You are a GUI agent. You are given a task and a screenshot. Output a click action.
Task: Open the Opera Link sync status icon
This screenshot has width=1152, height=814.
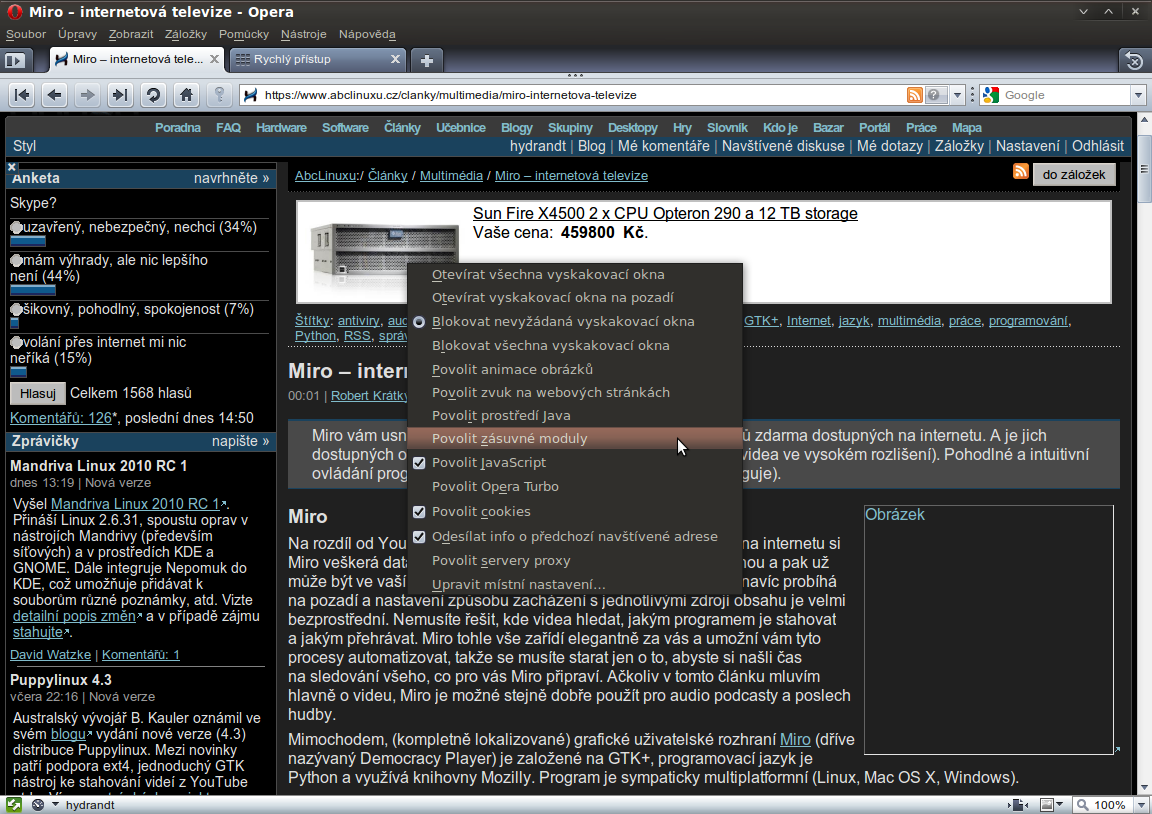pos(13,804)
